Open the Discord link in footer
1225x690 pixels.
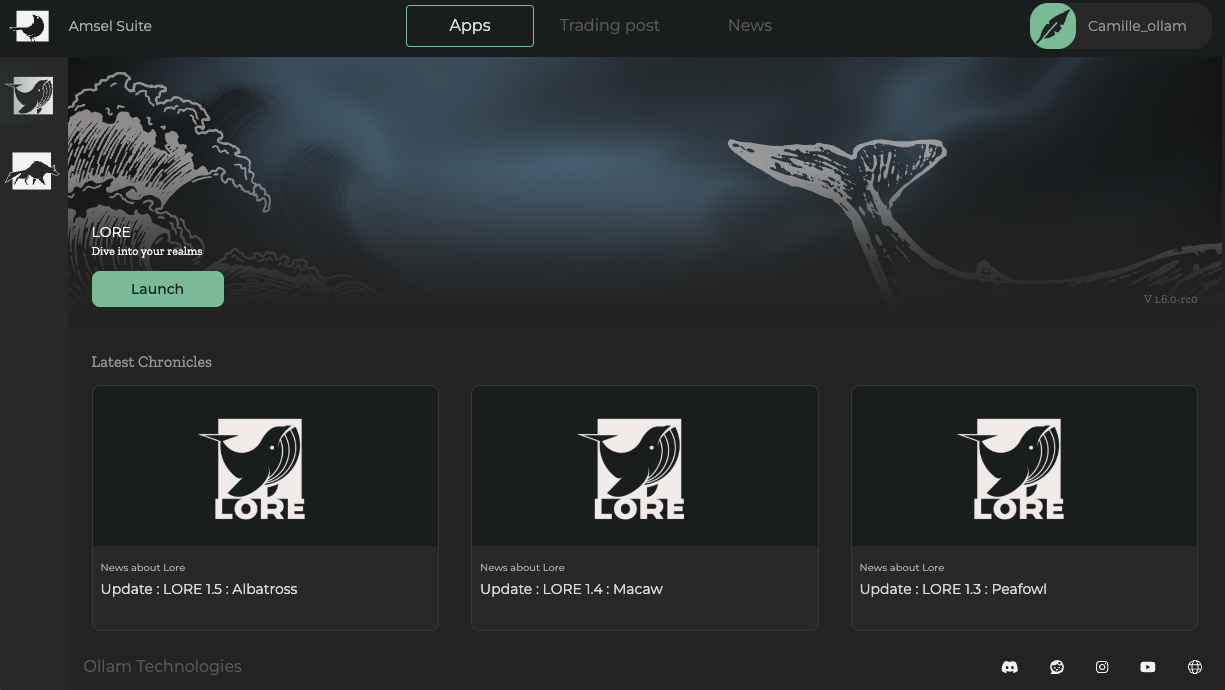1009,667
